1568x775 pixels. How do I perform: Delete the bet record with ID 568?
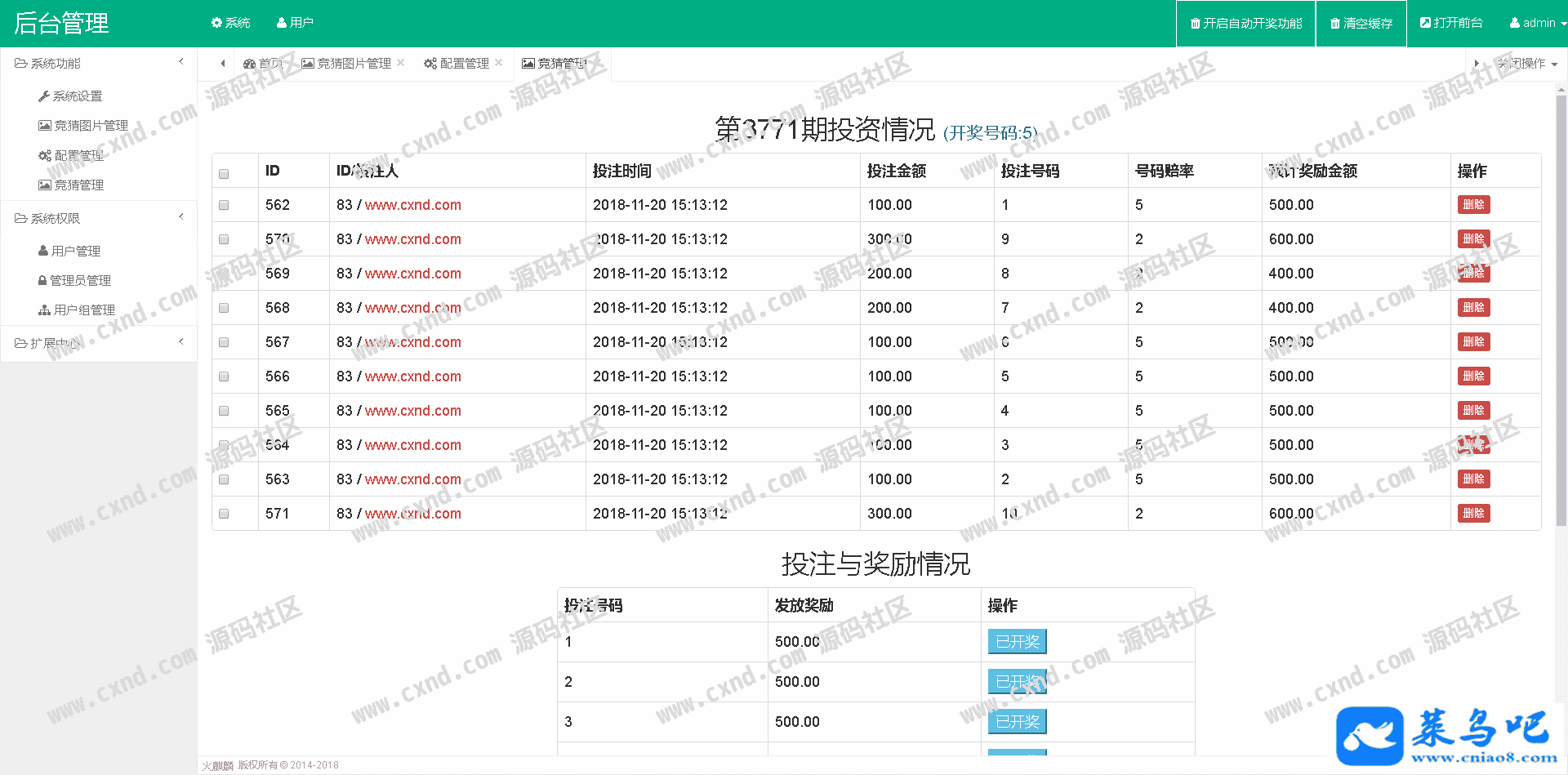(1473, 308)
